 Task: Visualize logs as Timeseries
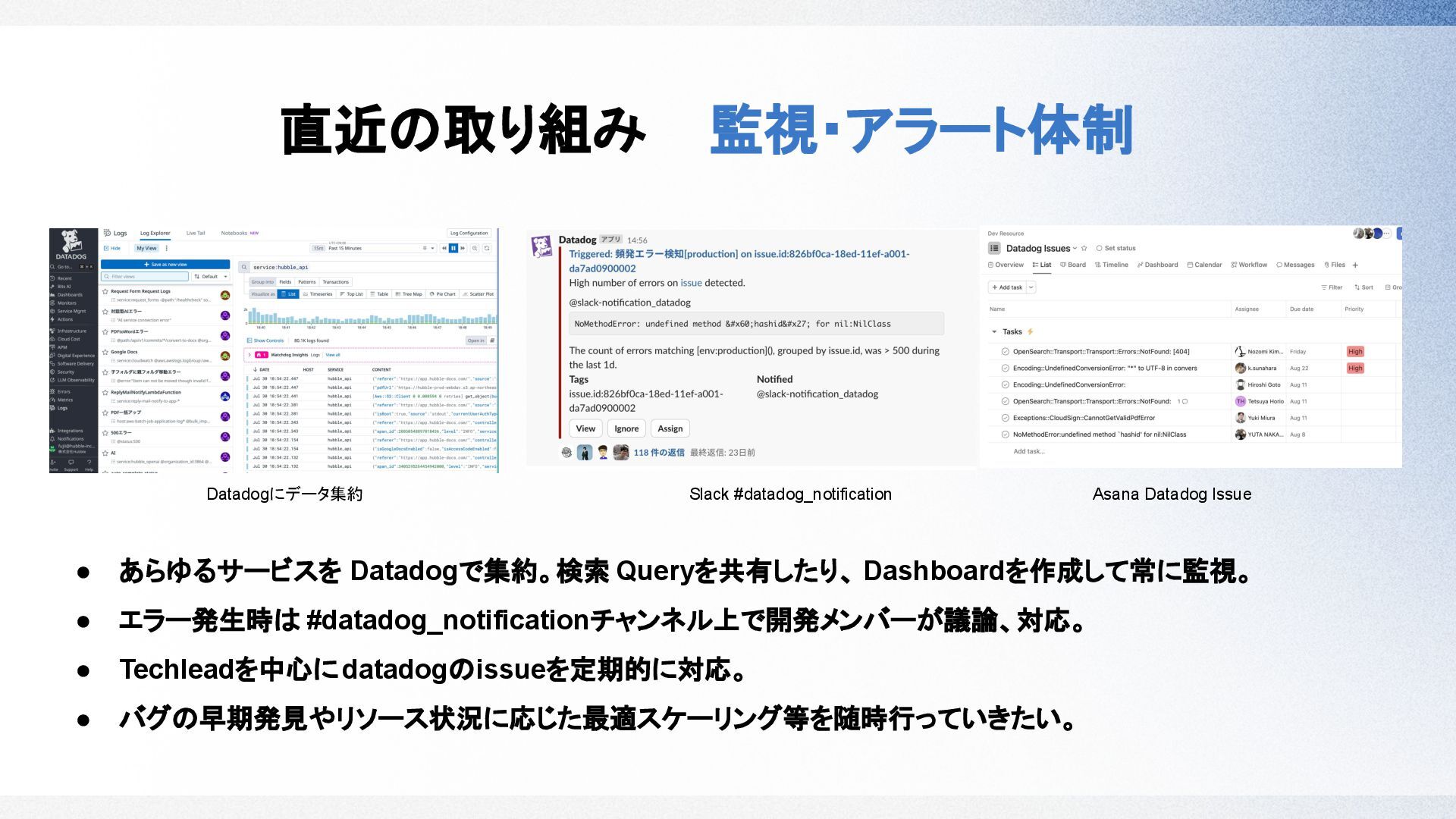pyautogui.click(x=318, y=294)
